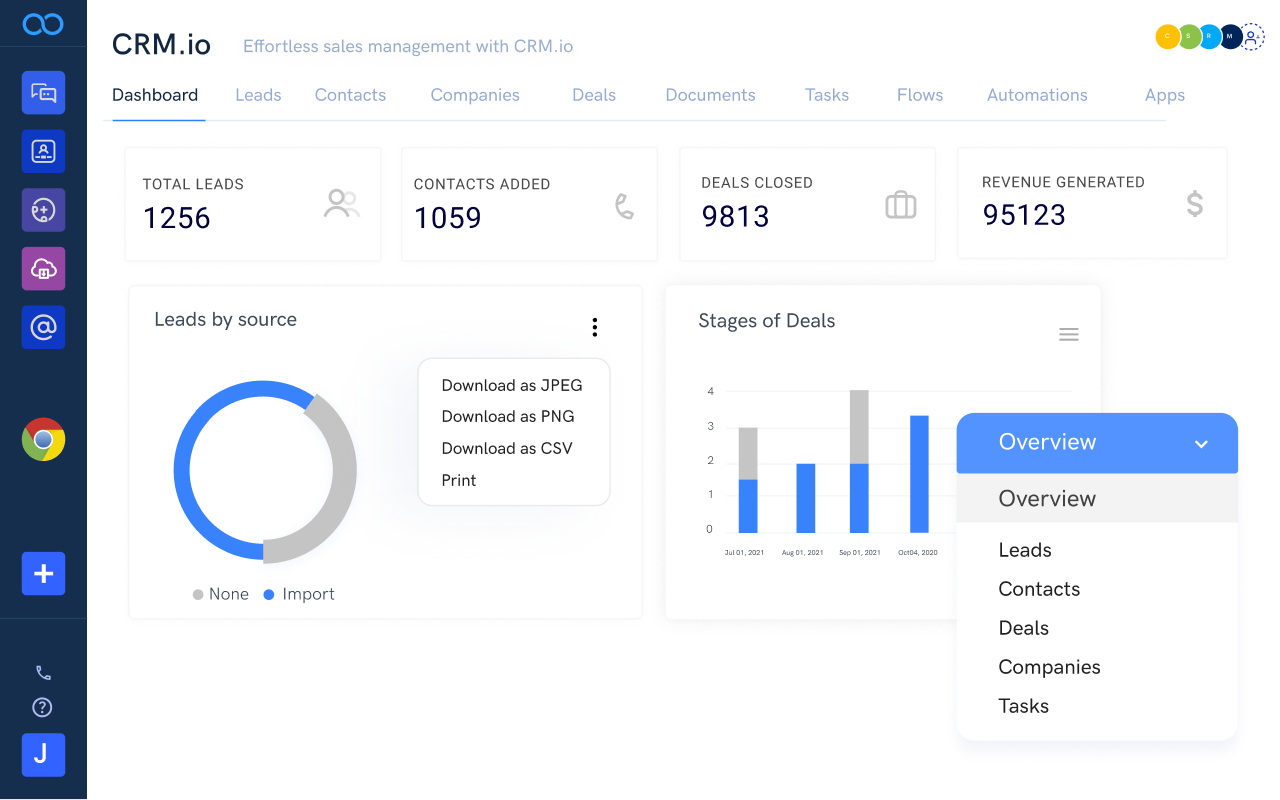Click the Leads by source heading
The image size is (1280, 800).
coord(226,320)
